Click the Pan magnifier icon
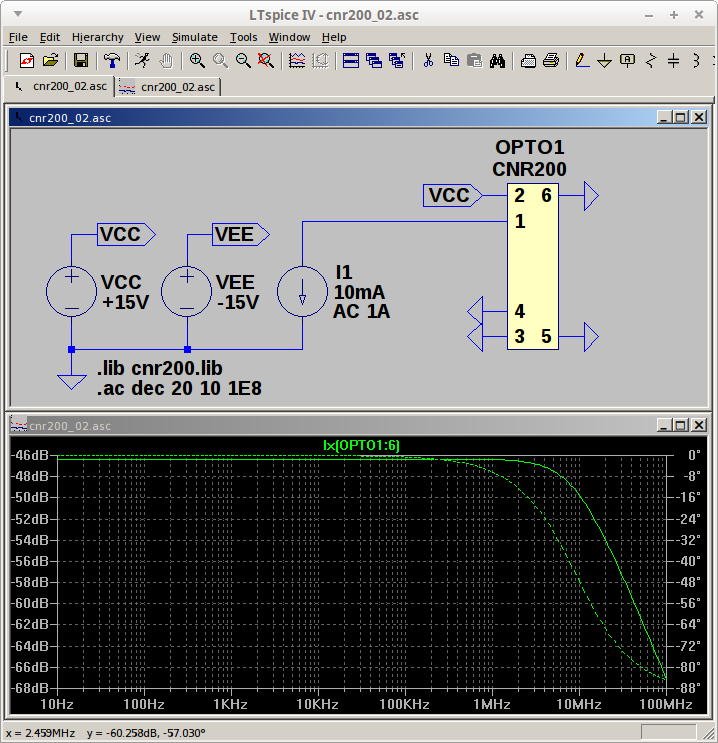Screen dimensions: 718x743 220,61
